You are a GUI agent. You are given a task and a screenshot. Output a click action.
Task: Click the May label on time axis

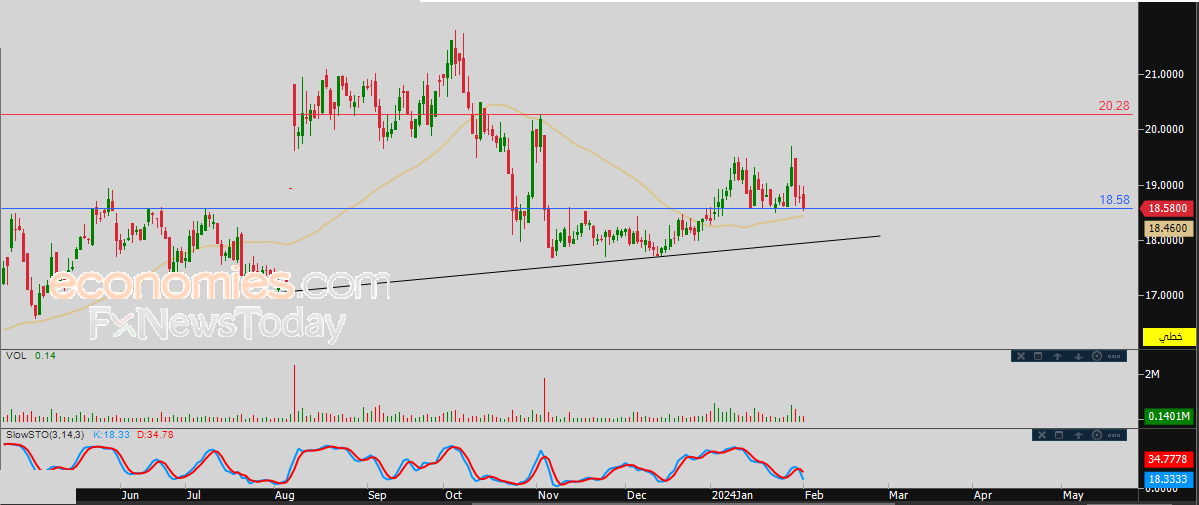[1074, 495]
